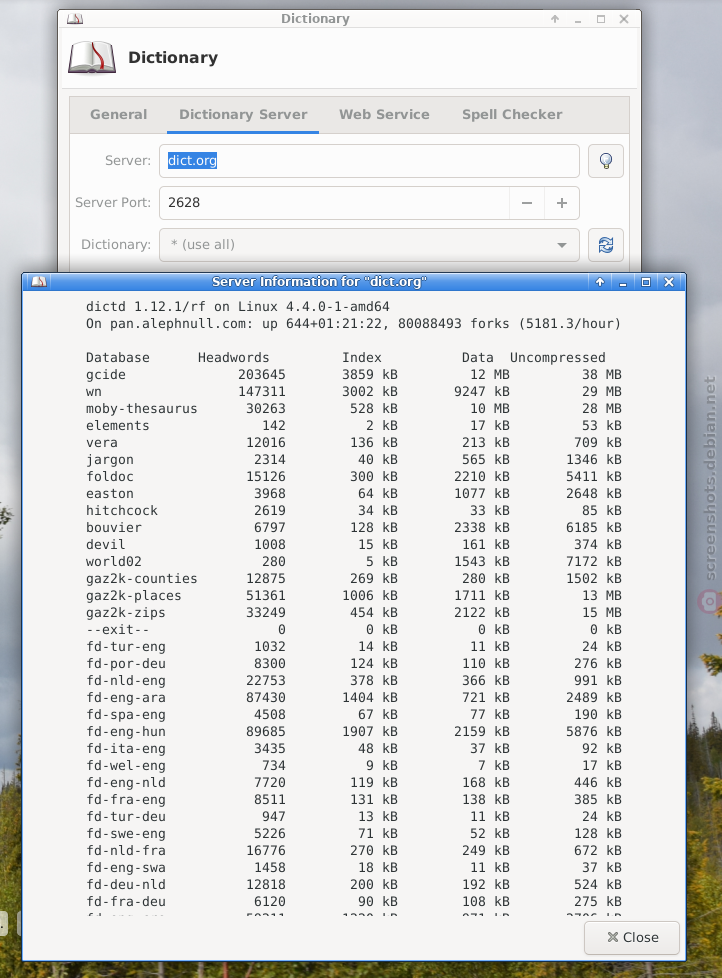Select the Dictionary Server tab
722x978 pixels.
[x=243, y=115]
